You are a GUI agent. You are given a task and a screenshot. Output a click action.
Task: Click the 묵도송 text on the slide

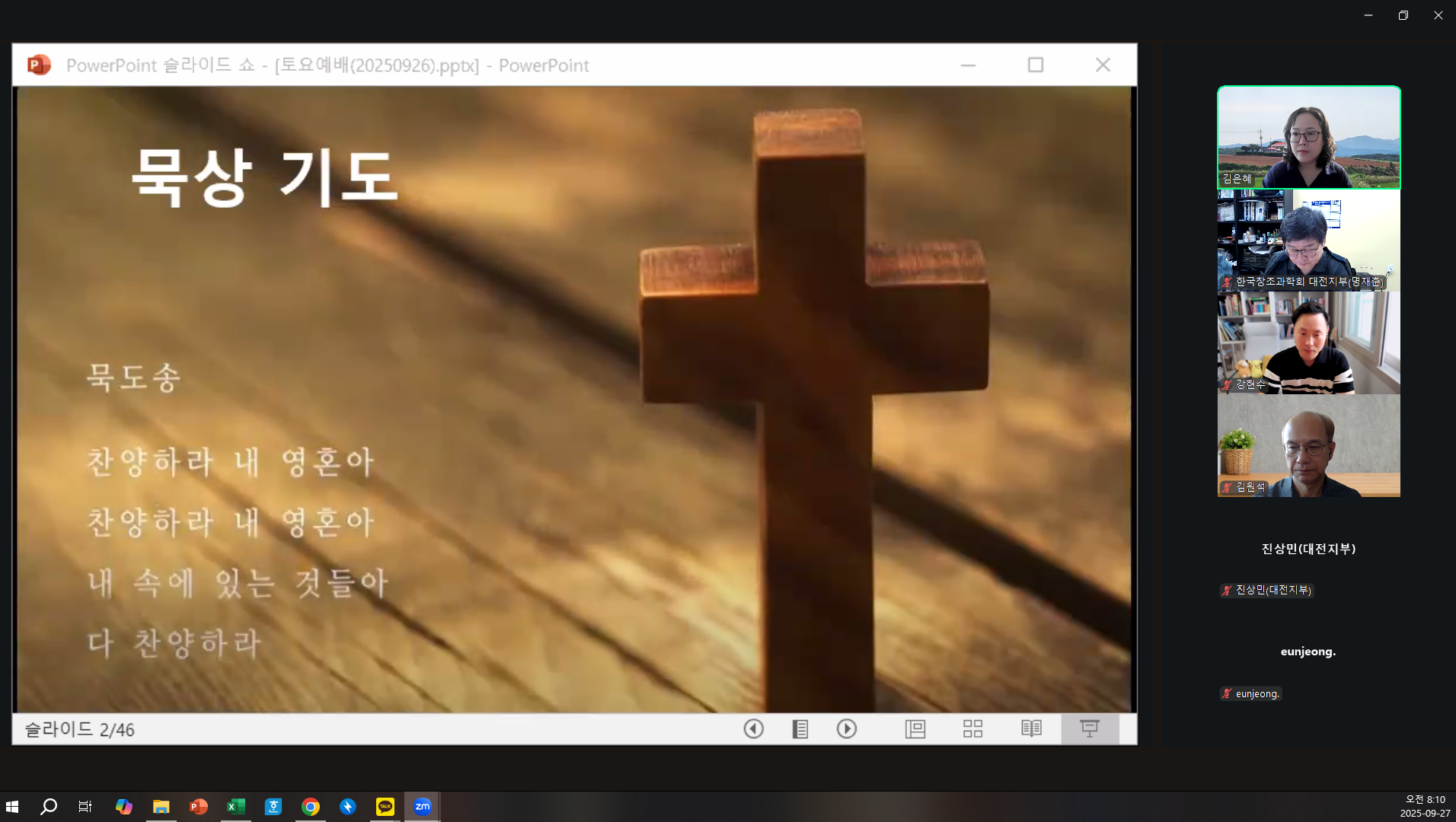click(x=134, y=377)
